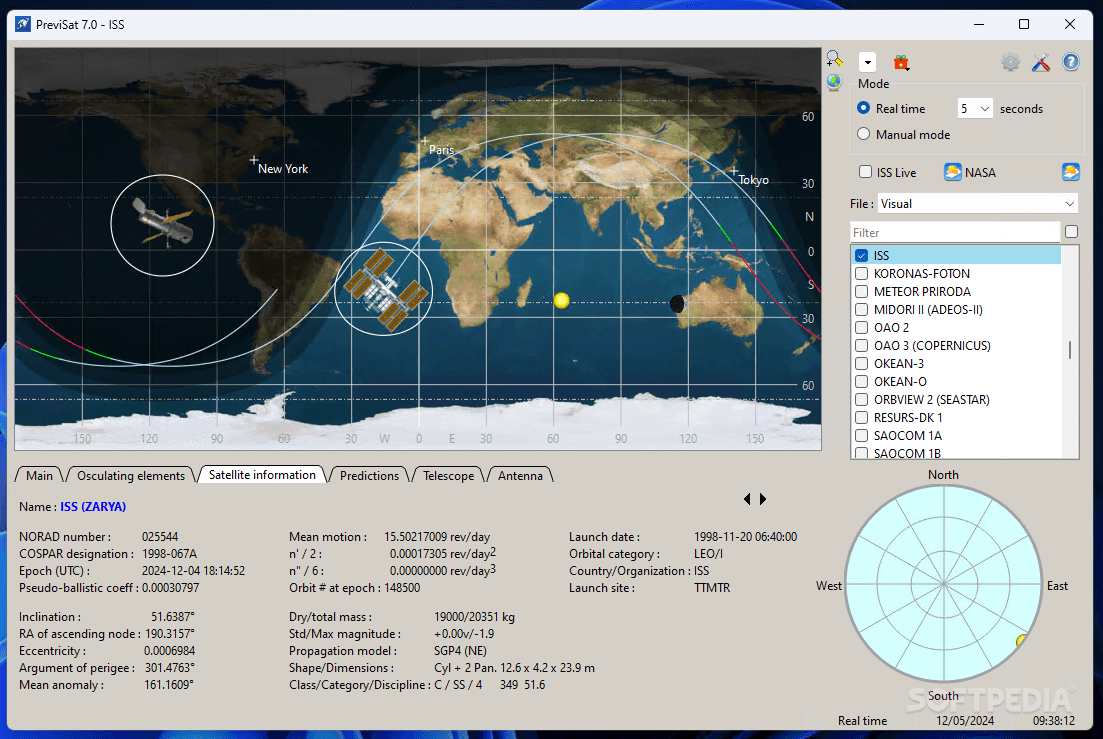The height and width of the screenshot is (739, 1103).
Task: Click the propagation model SGP4 (NE)
Action: click(460, 650)
